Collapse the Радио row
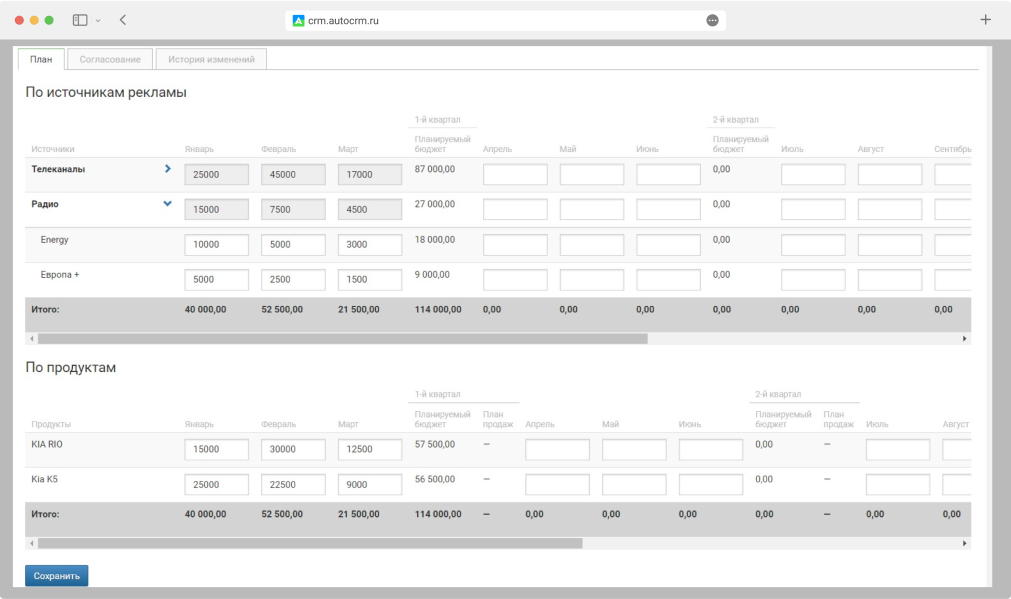The width and height of the screenshot is (1011, 599). (x=167, y=204)
